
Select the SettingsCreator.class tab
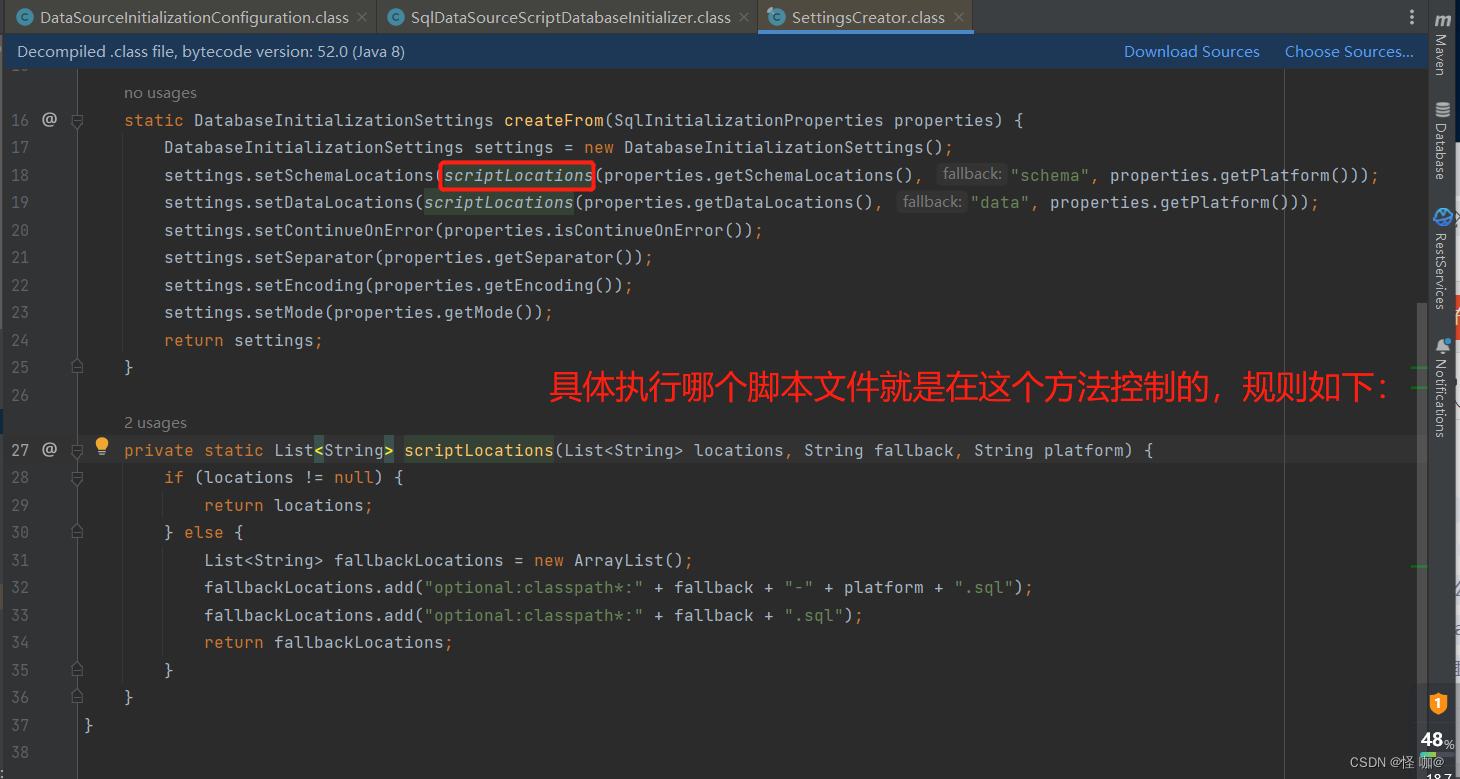click(x=865, y=17)
